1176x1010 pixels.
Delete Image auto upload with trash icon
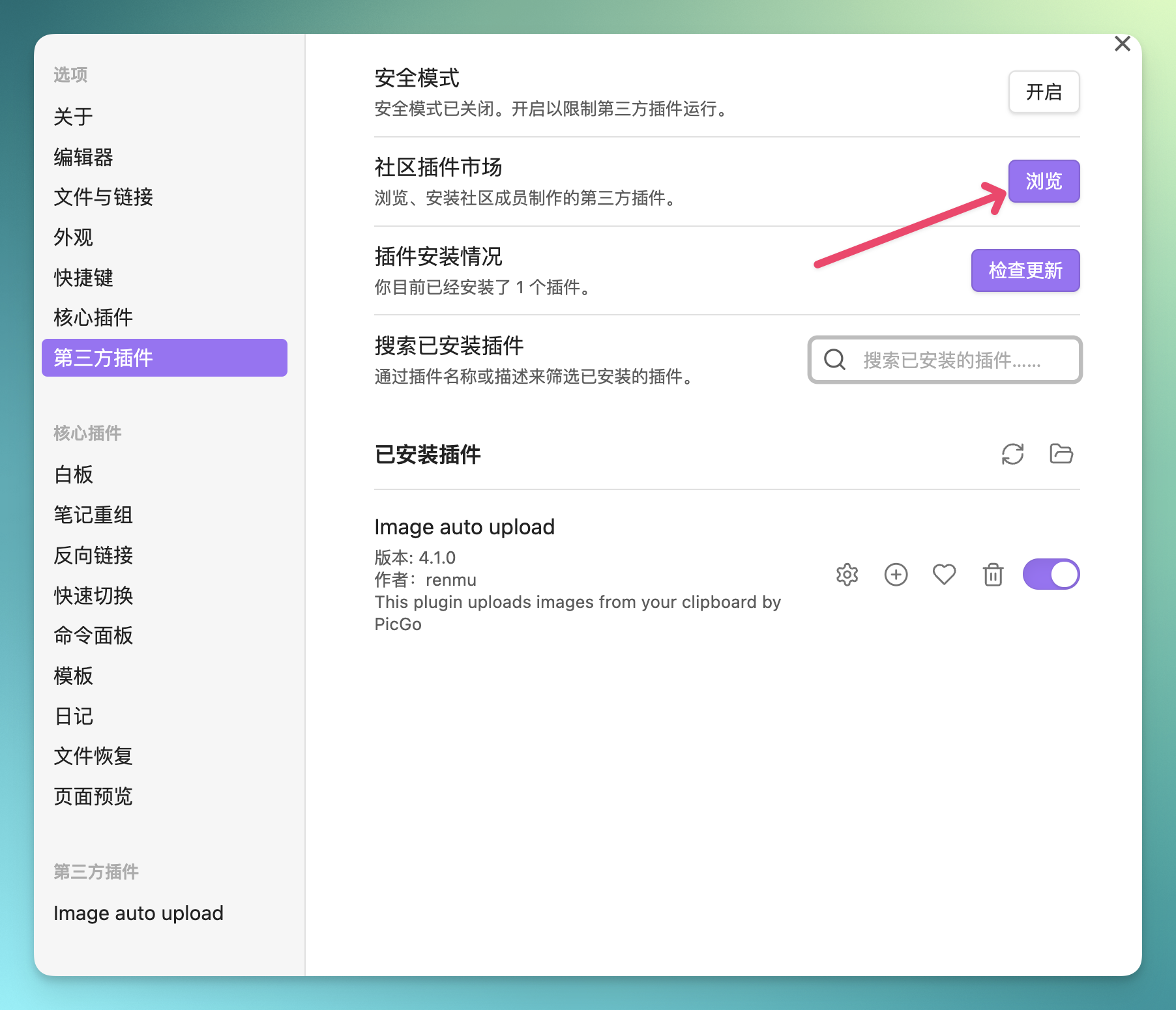click(993, 575)
